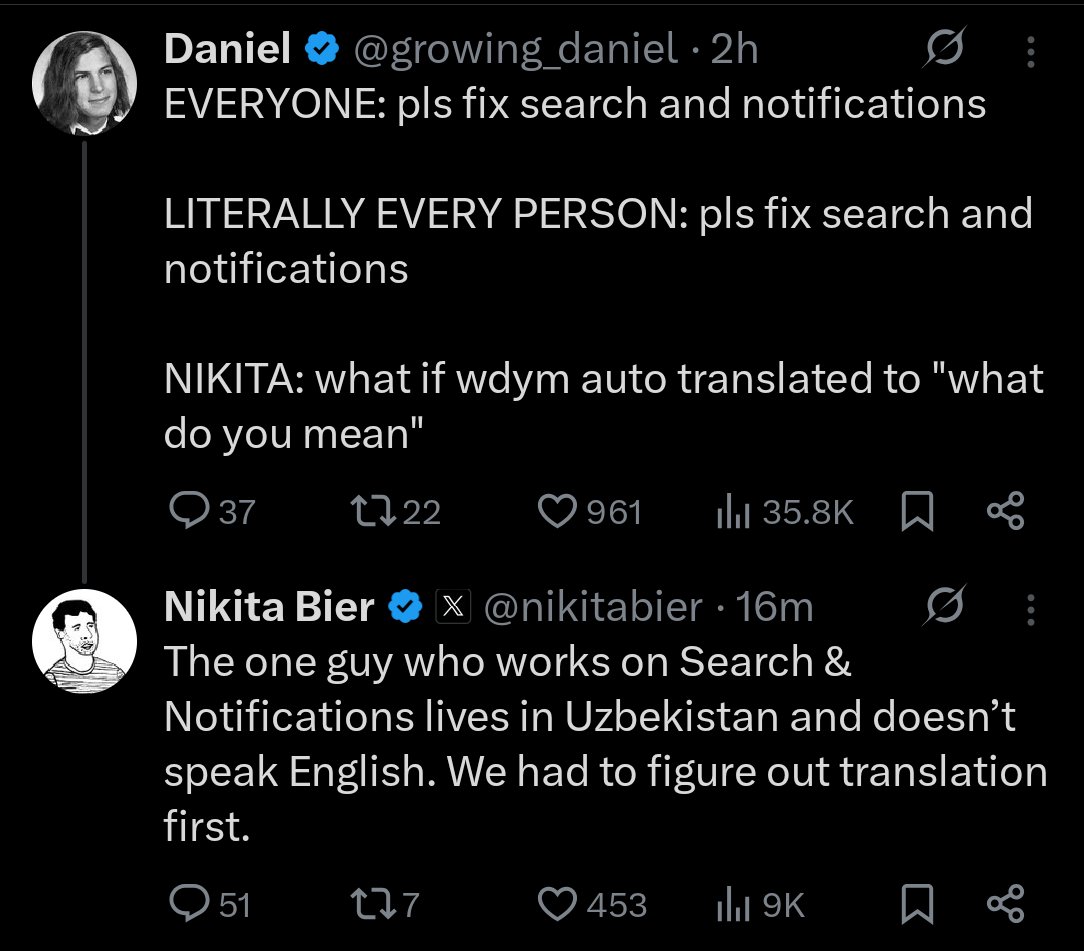This screenshot has height=951, width=1084.
Task: Visit the @nikitabier handle link
Action: click(592, 606)
